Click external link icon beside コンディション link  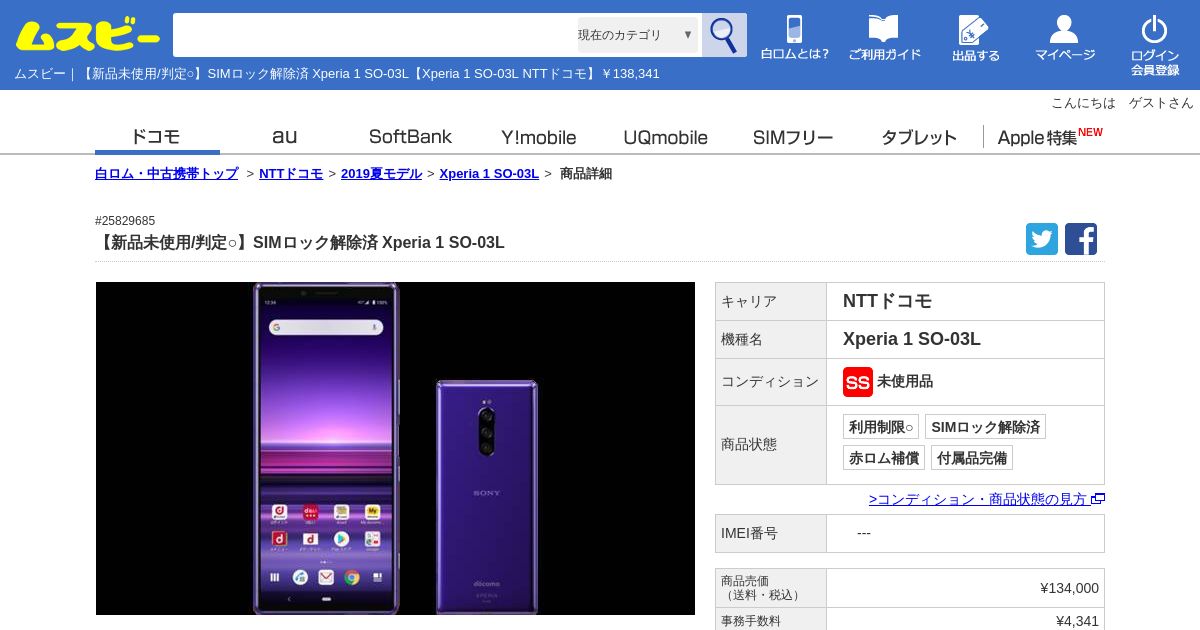click(1098, 499)
